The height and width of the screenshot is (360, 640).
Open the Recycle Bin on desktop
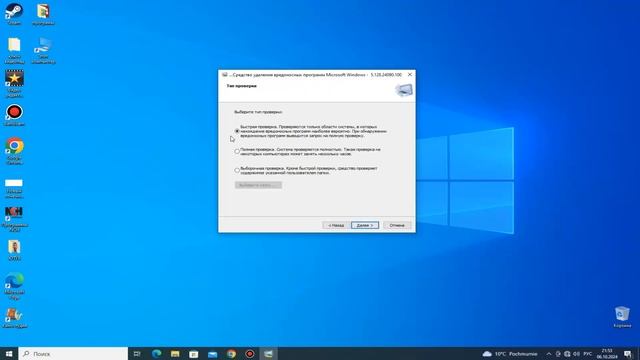pyautogui.click(x=622, y=317)
